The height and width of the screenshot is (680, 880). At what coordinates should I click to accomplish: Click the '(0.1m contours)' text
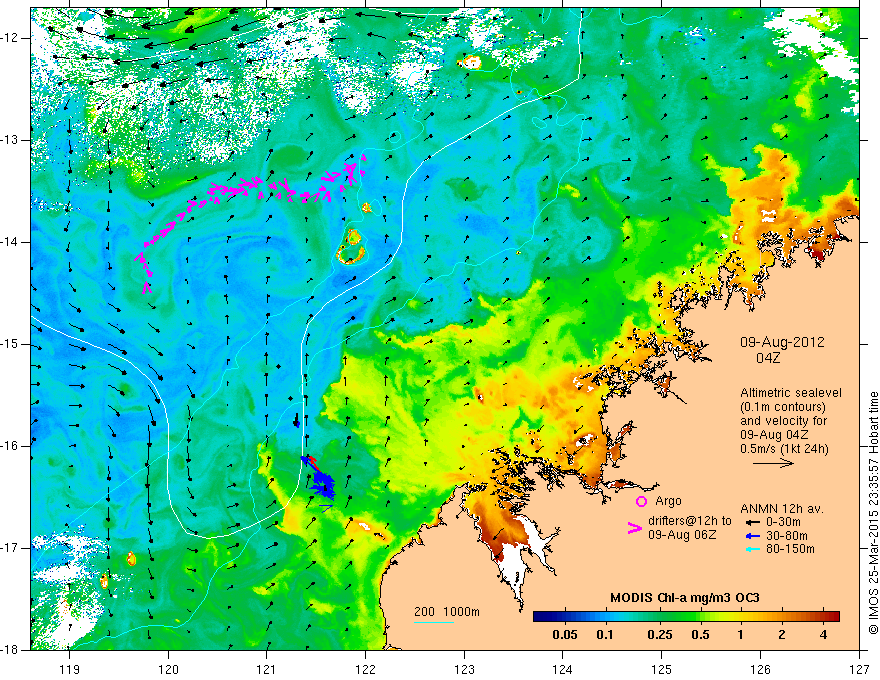tap(784, 407)
